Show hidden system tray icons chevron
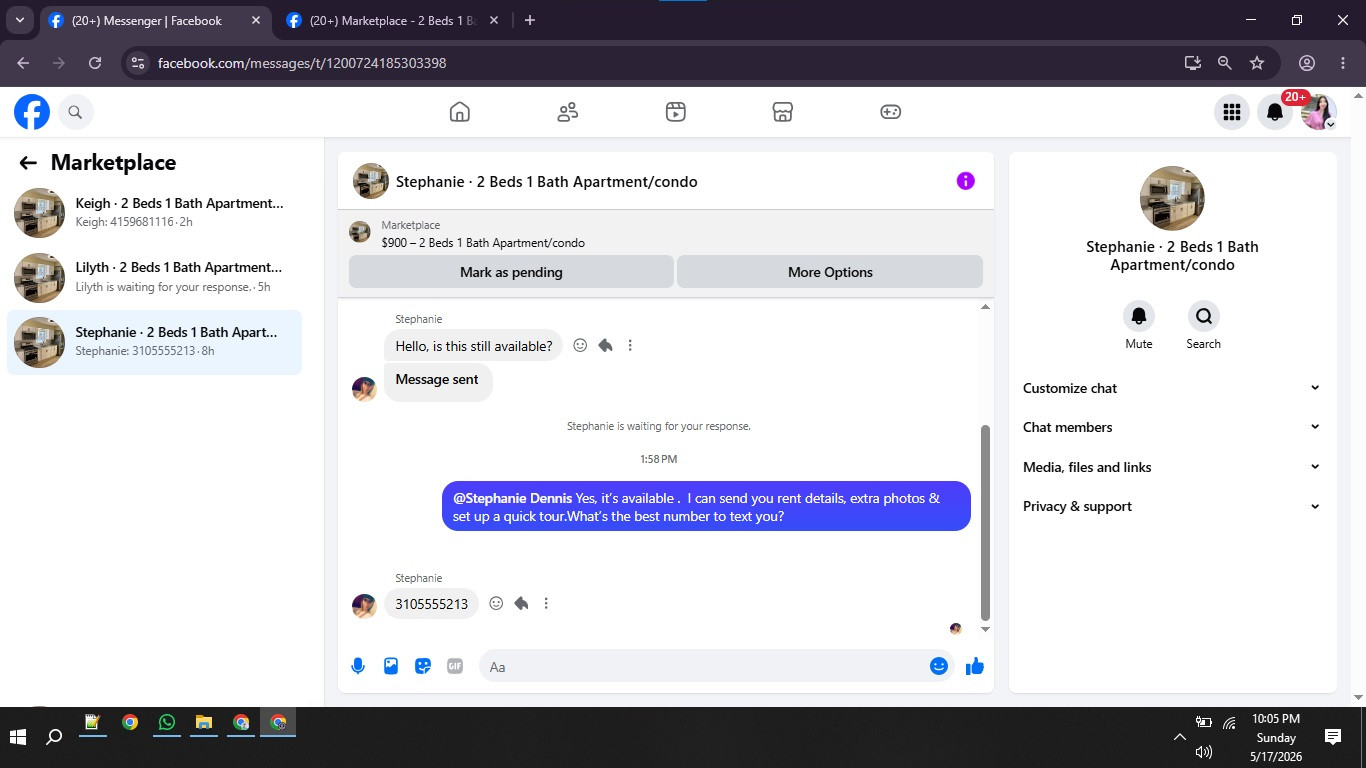Screen dimensions: 1366x768 pos(1179,737)
